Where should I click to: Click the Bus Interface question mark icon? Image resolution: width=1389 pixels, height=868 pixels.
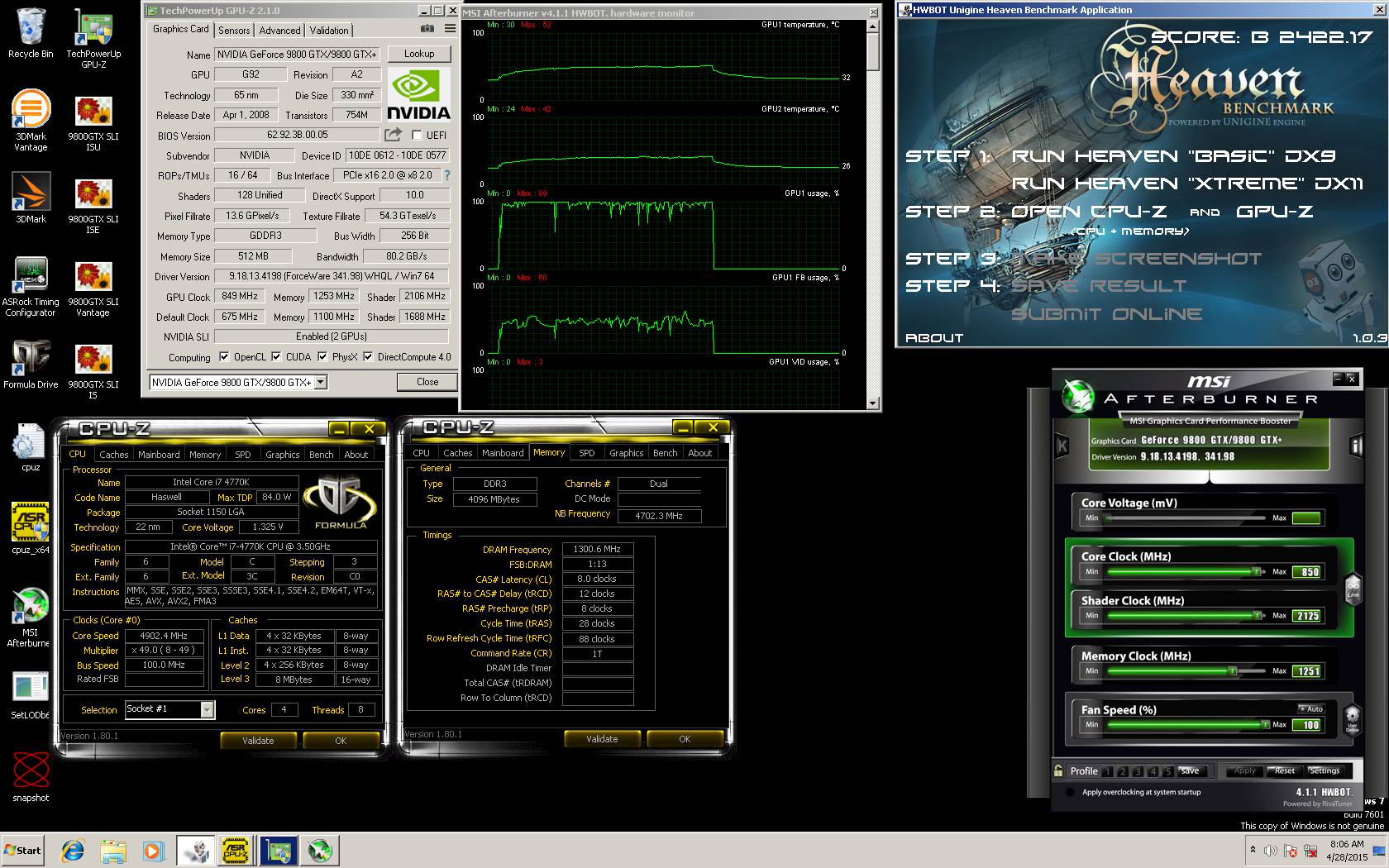pos(447,175)
